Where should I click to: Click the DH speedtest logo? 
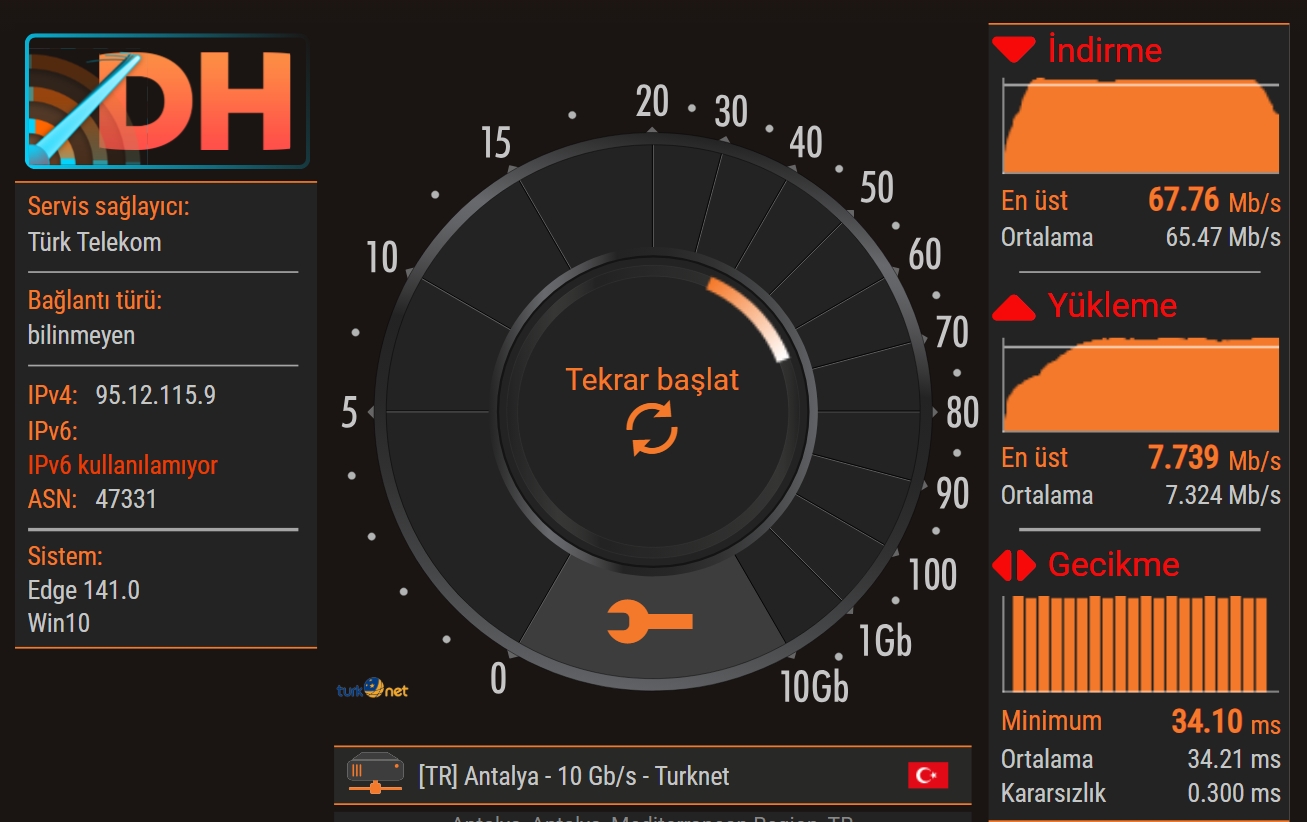pos(167,101)
